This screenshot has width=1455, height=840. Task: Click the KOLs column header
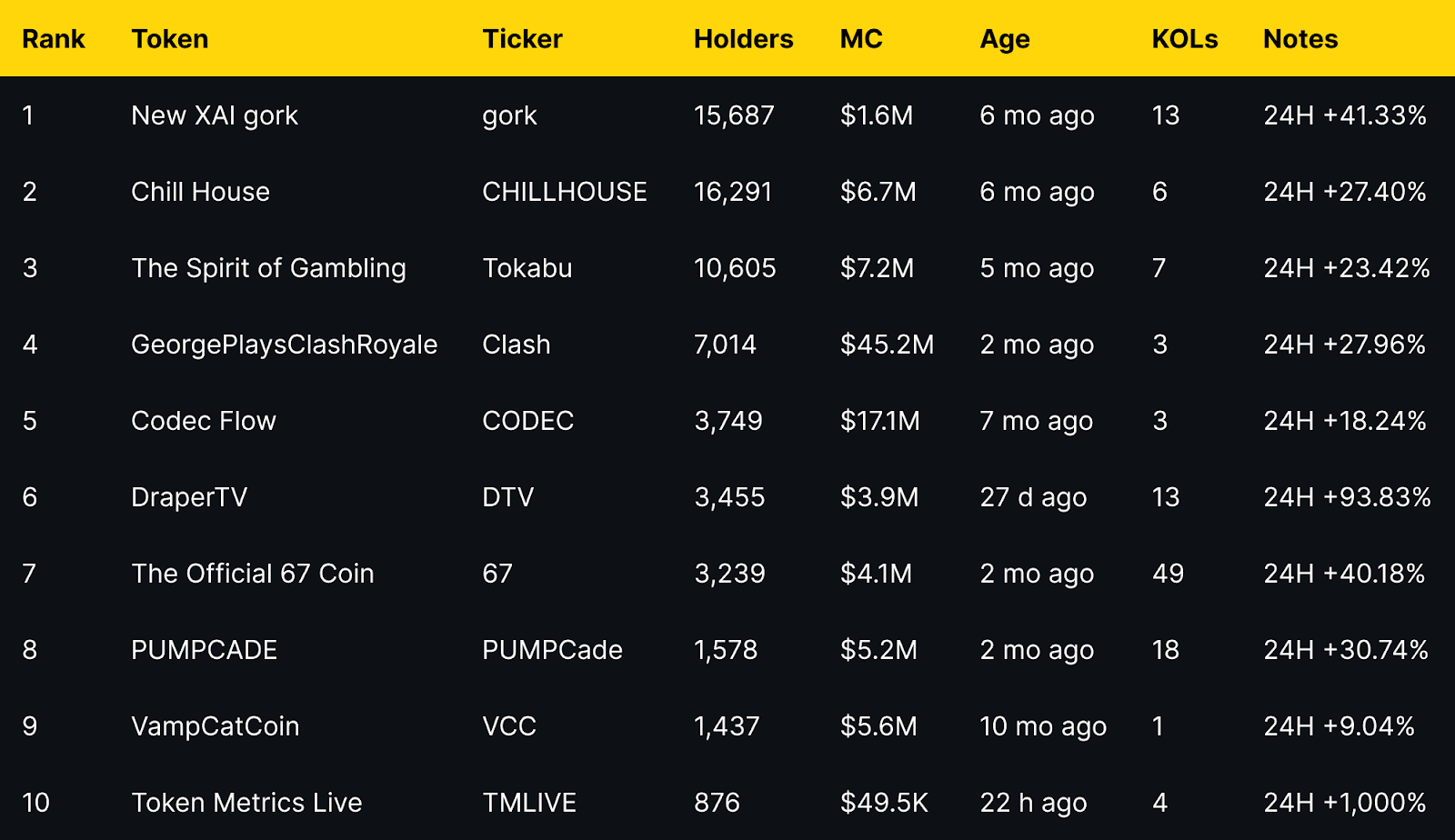[1185, 39]
